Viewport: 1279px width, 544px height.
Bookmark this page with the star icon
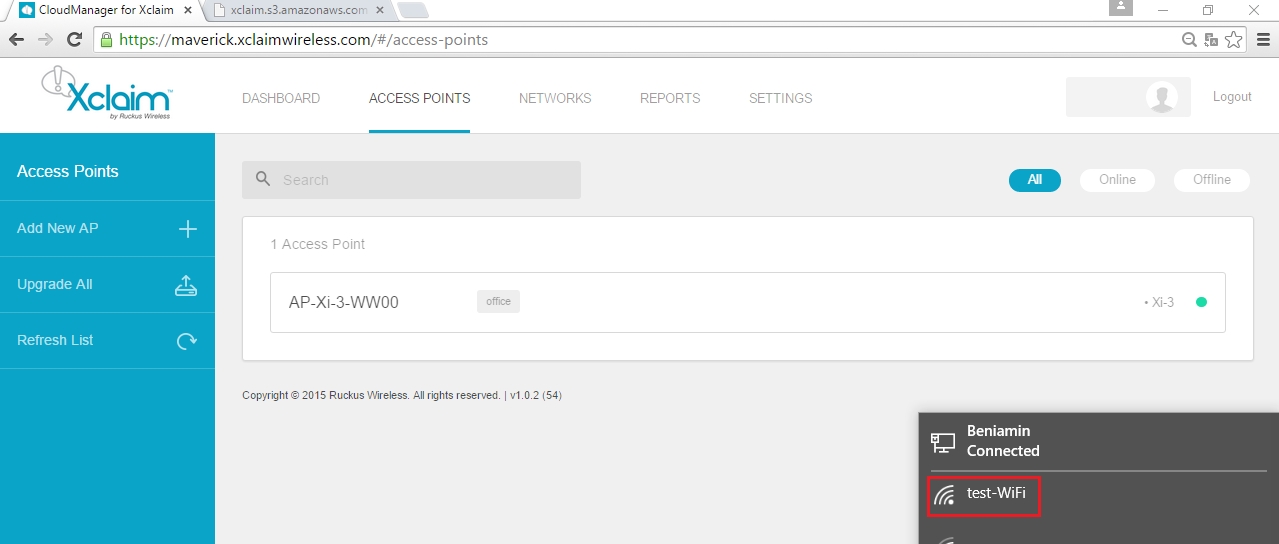click(1234, 40)
